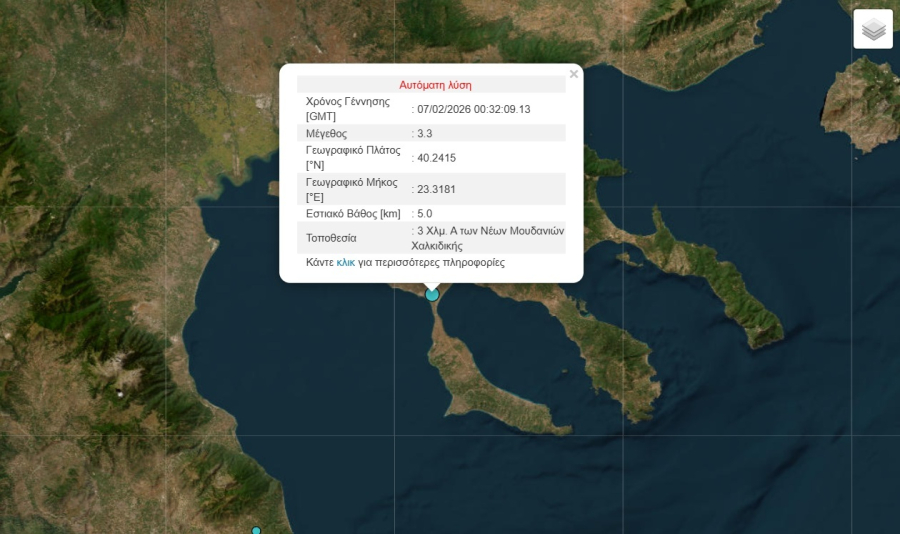Close the earthquake info popup
This screenshot has width=900, height=534.
(x=573, y=74)
